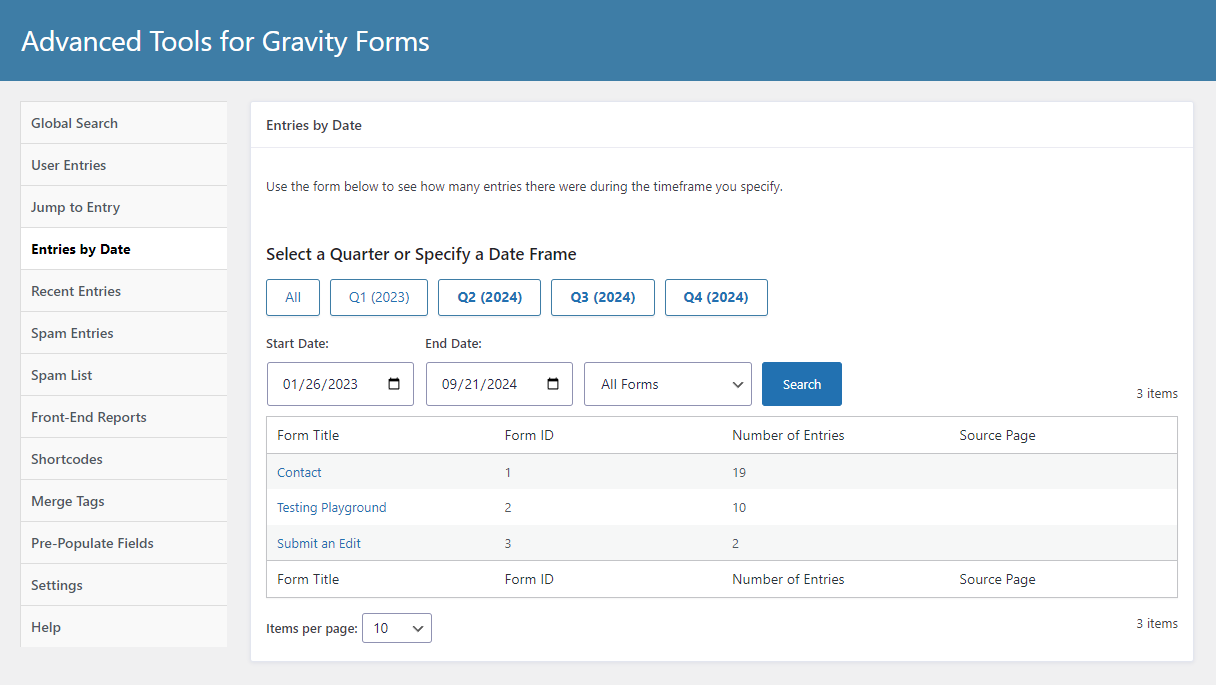Run the entries Search

pyautogui.click(x=801, y=383)
